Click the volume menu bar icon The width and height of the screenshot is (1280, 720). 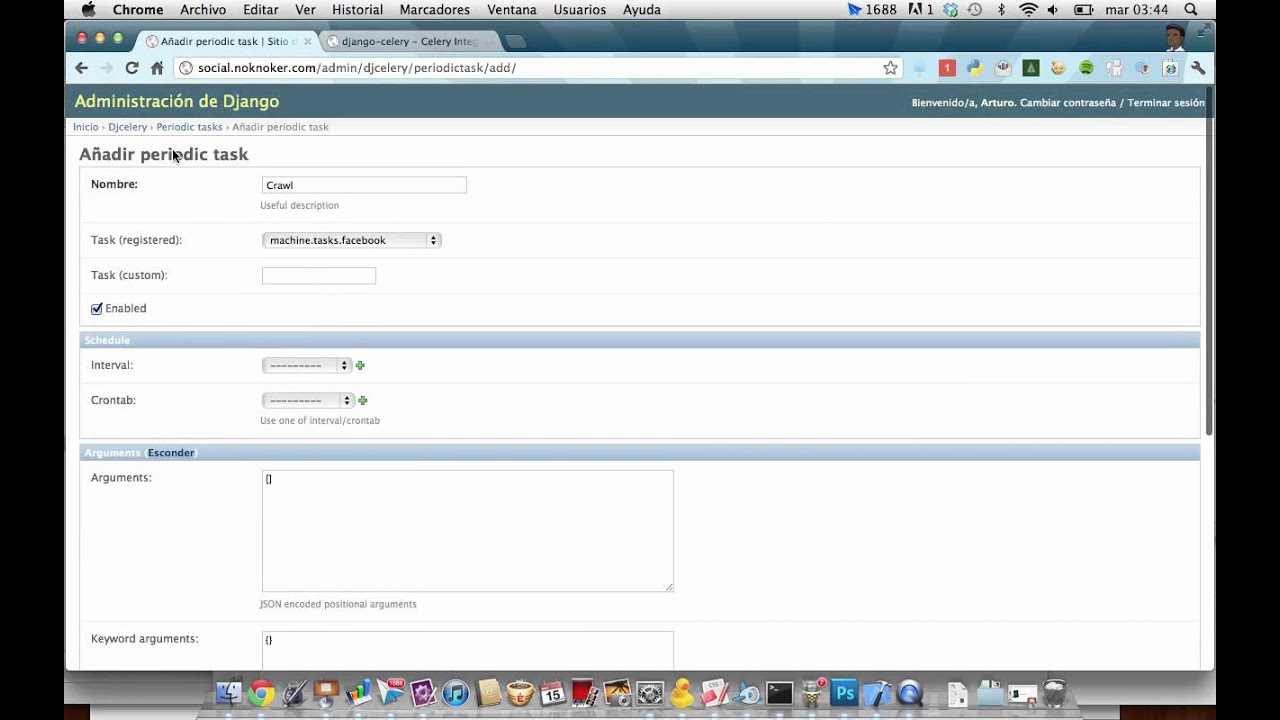(x=1055, y=10)
